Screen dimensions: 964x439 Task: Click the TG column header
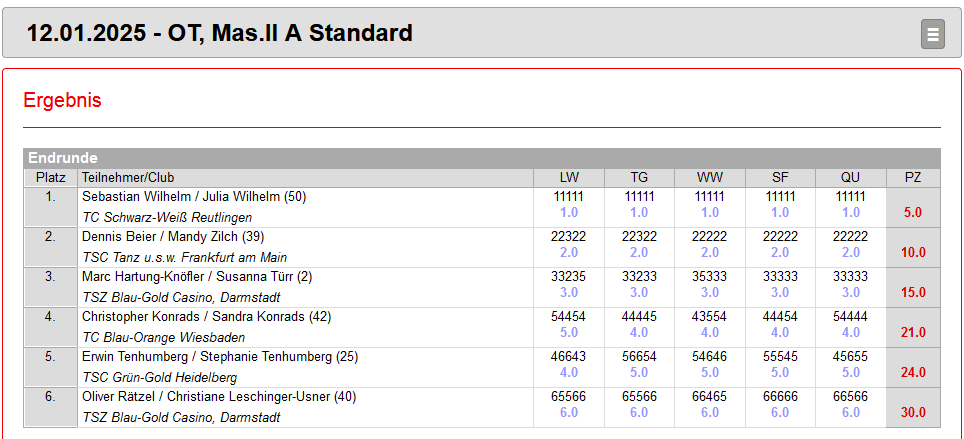(639, 178)
